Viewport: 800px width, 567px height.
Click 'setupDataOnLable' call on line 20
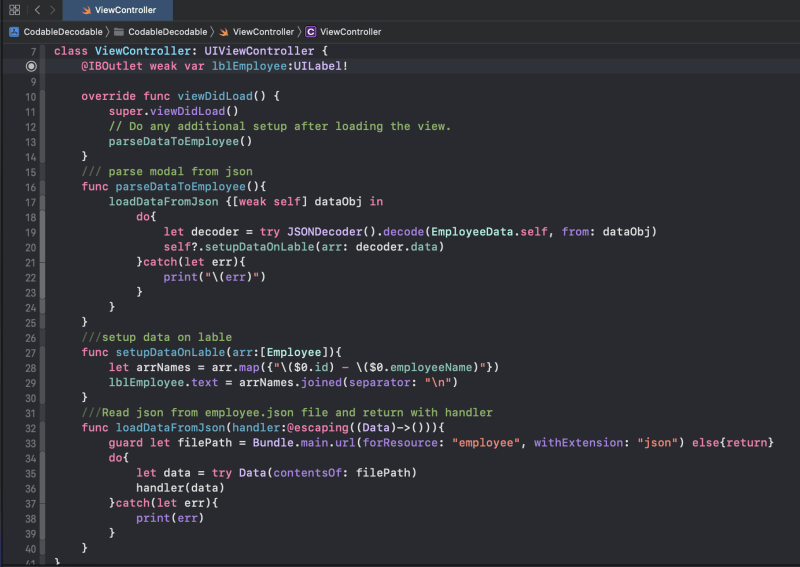point(260,246)
